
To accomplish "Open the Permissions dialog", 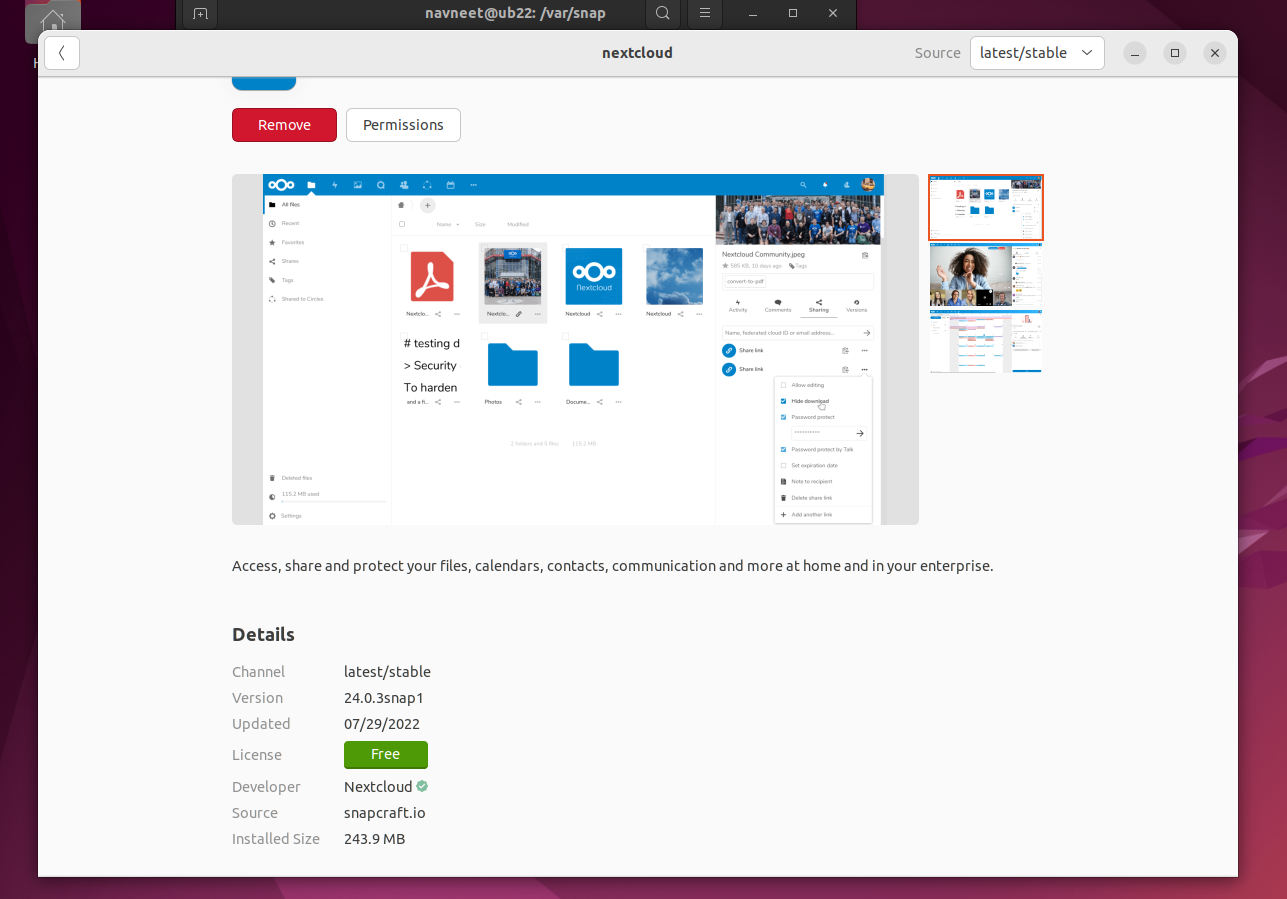I will (x=403, y=124).
